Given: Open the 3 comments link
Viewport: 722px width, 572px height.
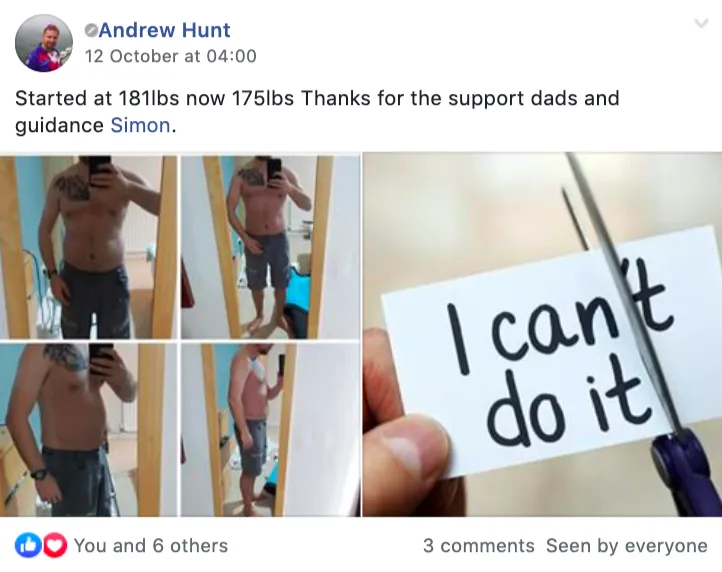Looking at the screenshot, I should point(479,546).
